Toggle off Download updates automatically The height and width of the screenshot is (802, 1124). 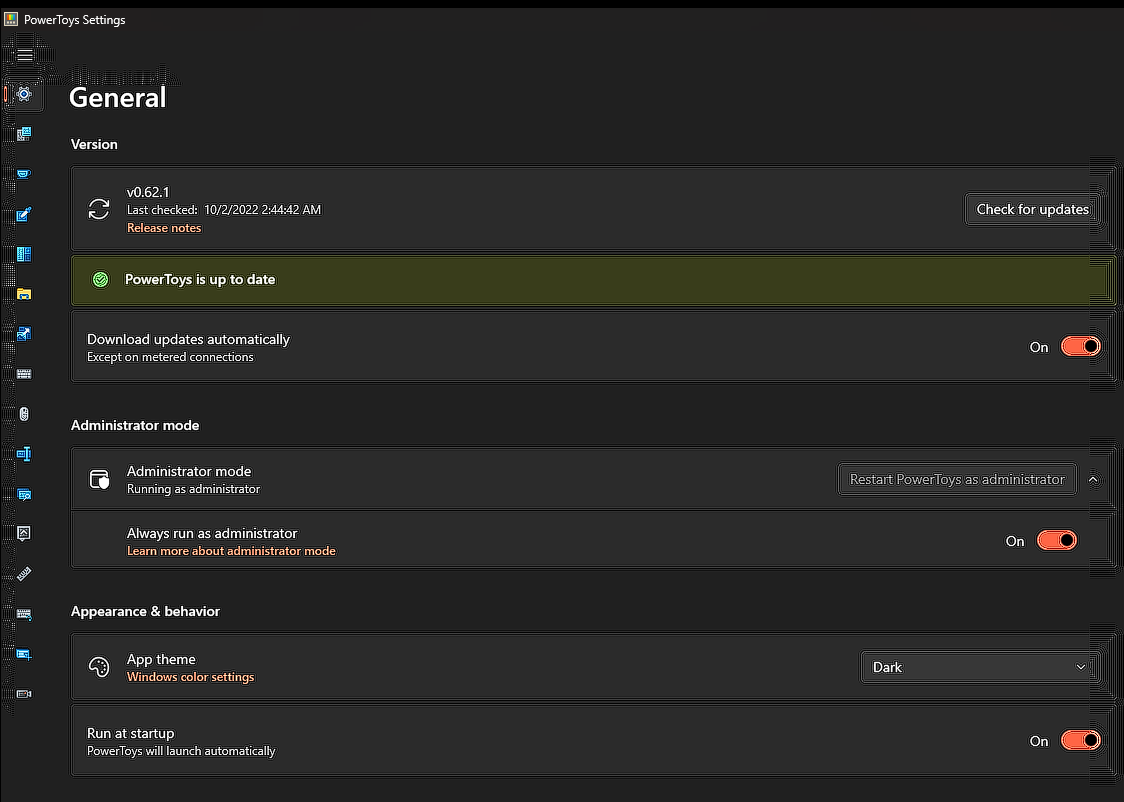1080,346
